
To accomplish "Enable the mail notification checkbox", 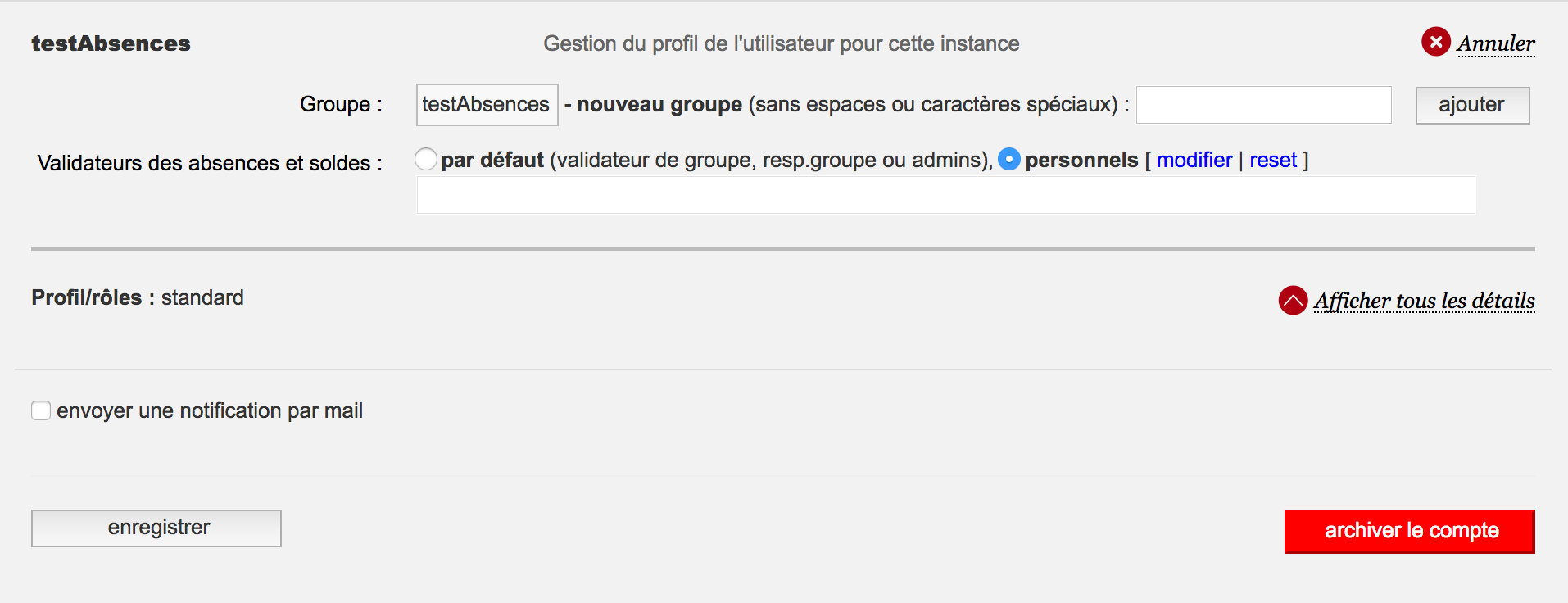I will [x=41, y=410].
